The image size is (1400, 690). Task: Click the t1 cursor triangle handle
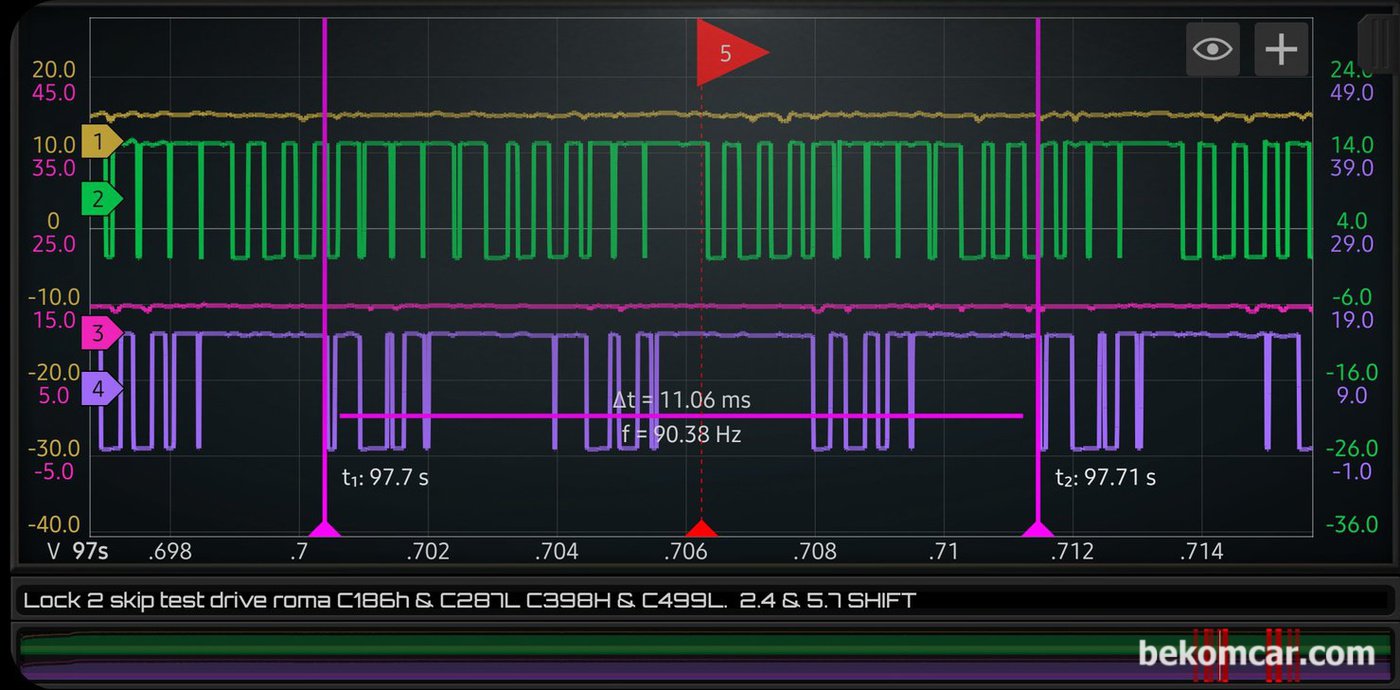(324, 528)
